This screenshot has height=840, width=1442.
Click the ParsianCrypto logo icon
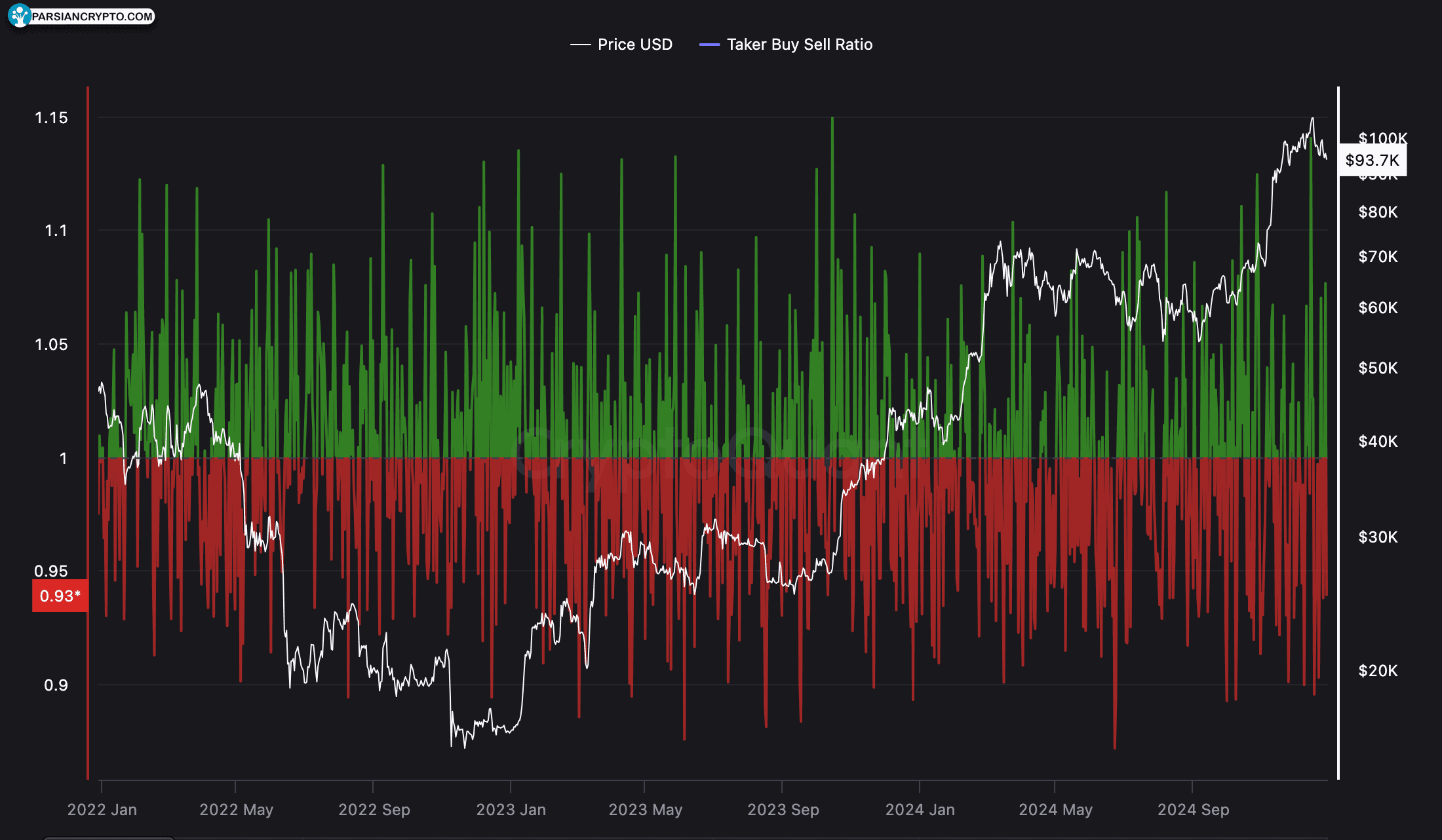20,16
